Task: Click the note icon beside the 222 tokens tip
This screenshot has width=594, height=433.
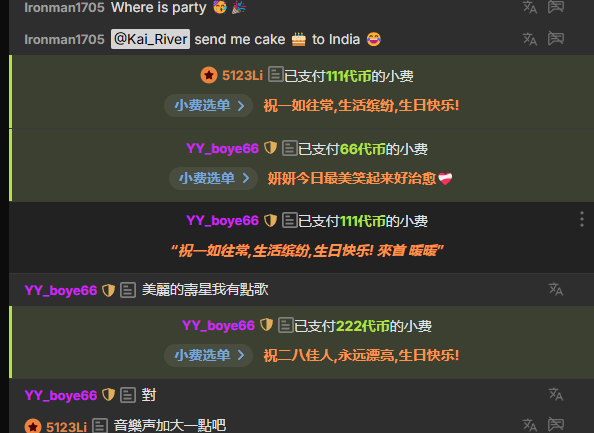Action: click(x=286, y=325)
